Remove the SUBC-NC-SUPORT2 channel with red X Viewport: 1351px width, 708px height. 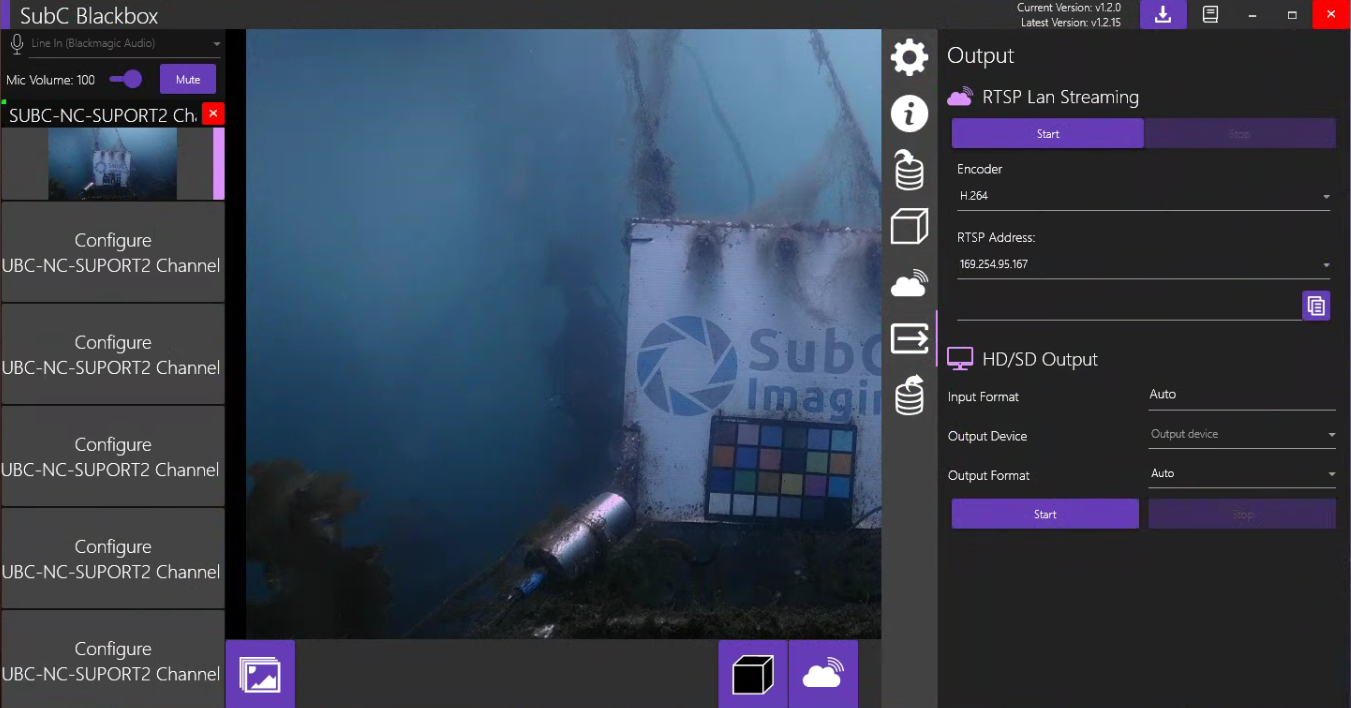tap(213, 114)
